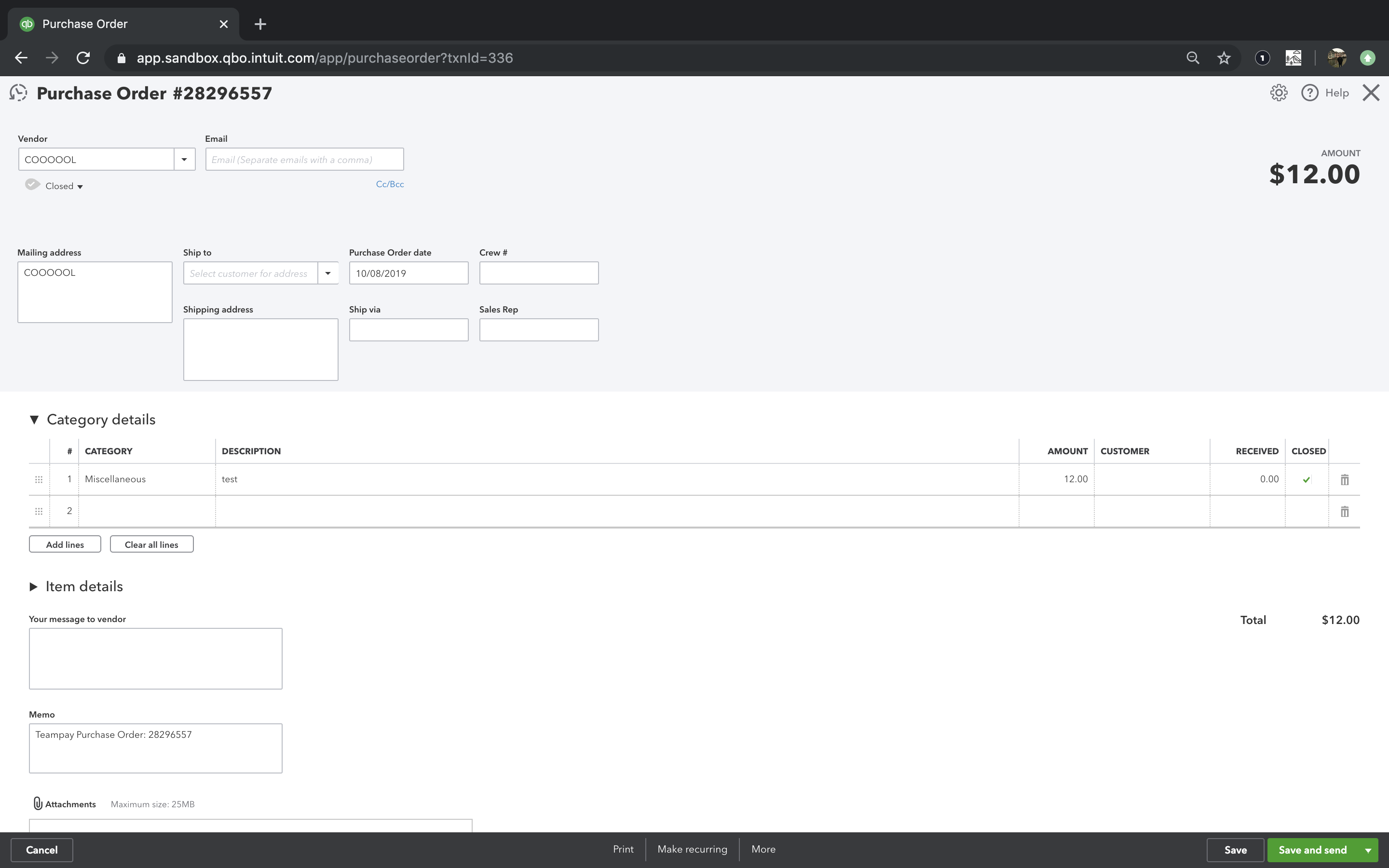1389x868 pixels.
Task: Click the Save button
Action: [x=1235, y=850]
